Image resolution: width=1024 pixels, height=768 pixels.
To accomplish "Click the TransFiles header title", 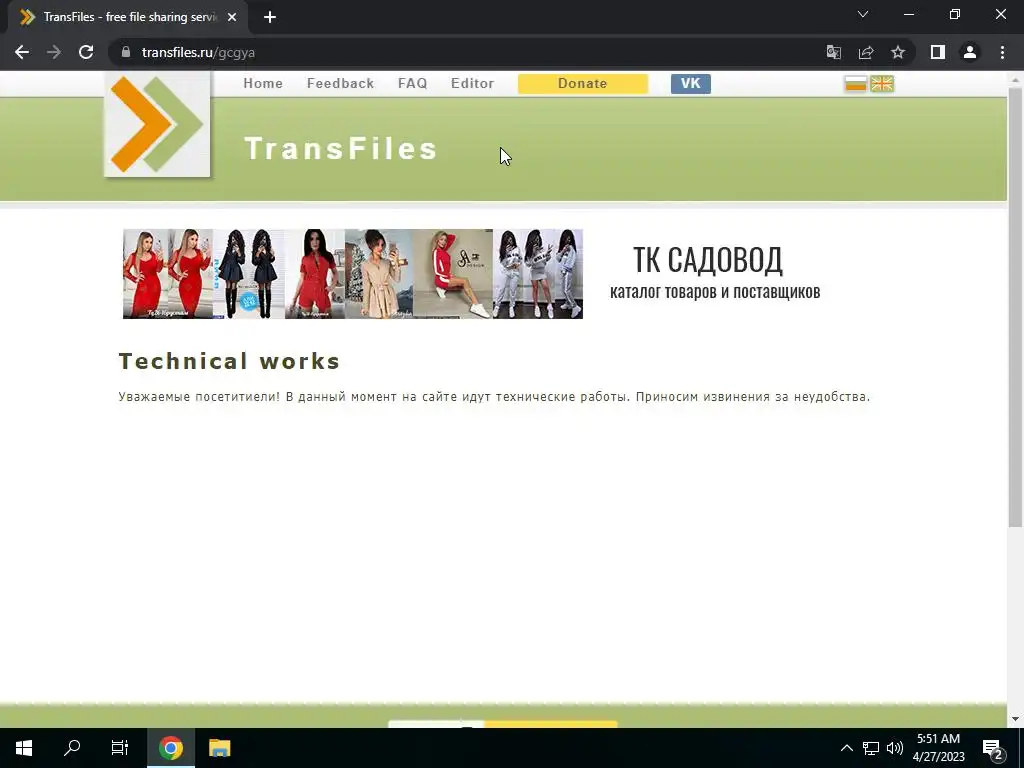I will point(341,148).
